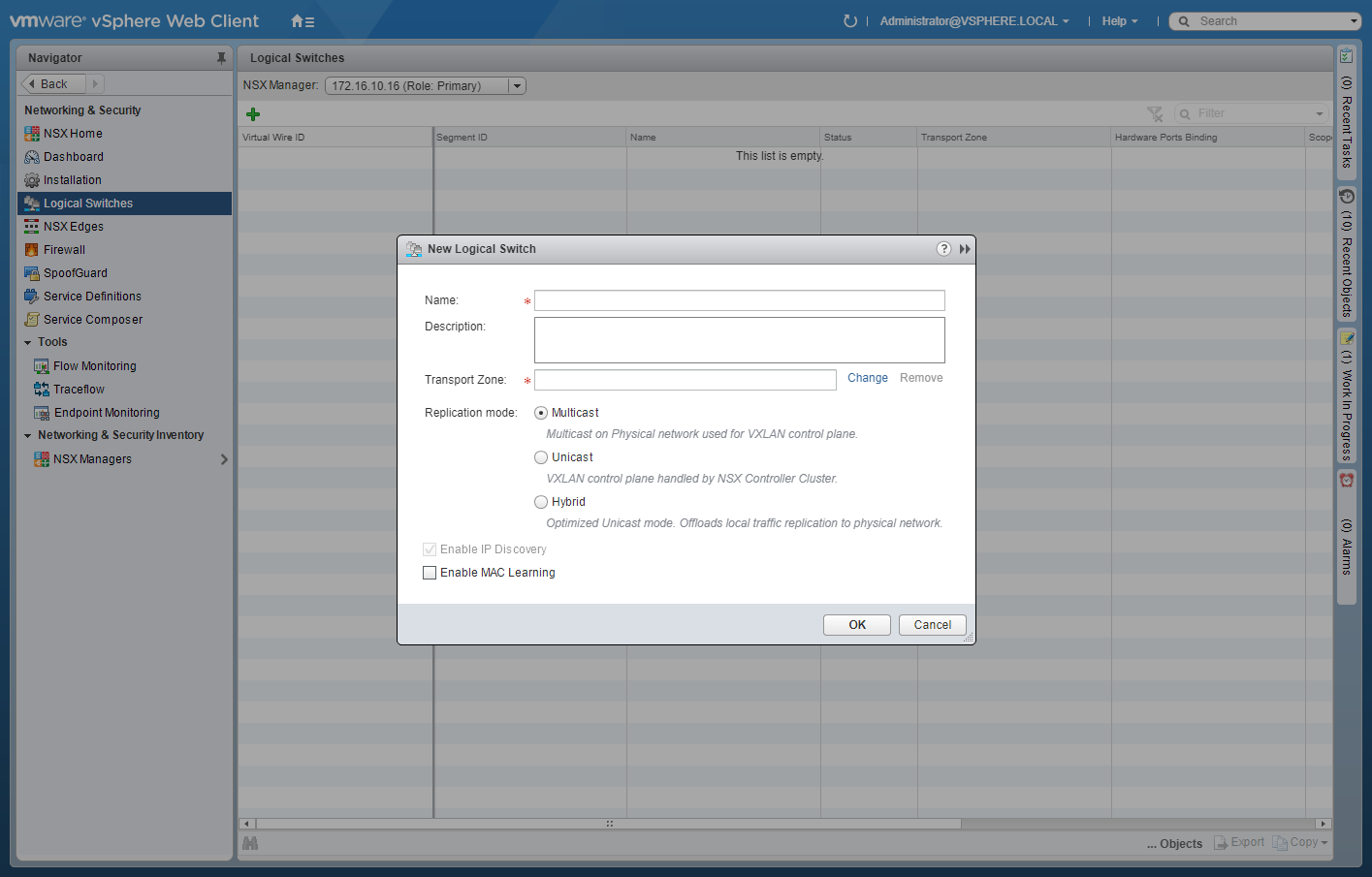Open Traceflow tool in the navigator
The width and height of the screenshot is (1372, 877).
(79, 390)
